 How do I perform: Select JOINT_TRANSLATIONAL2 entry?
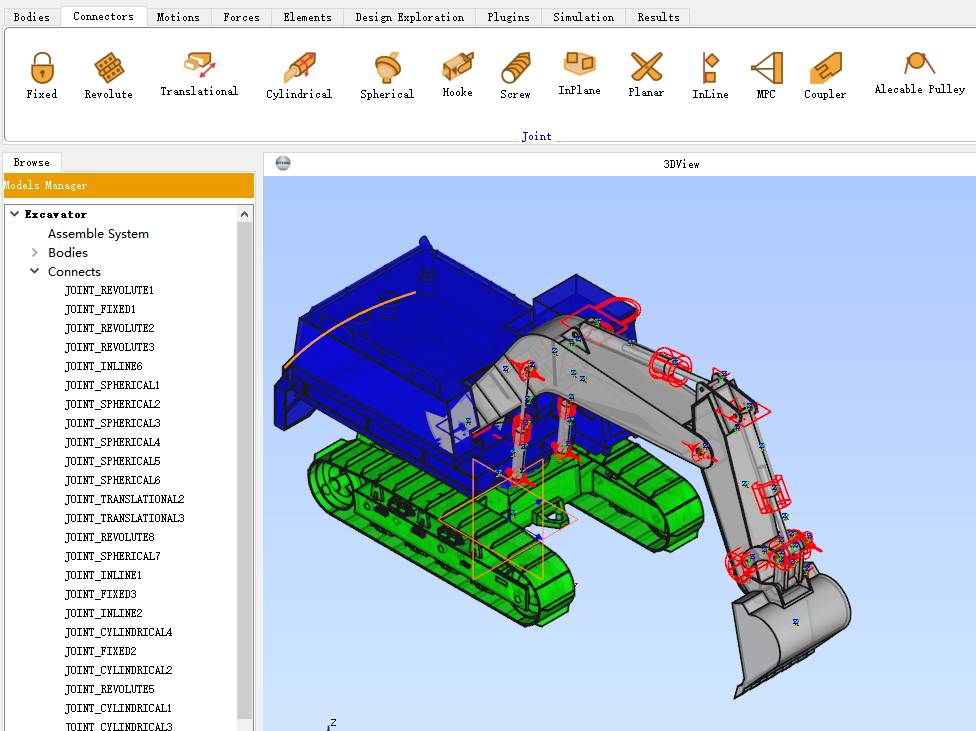[x=124, y=499]
